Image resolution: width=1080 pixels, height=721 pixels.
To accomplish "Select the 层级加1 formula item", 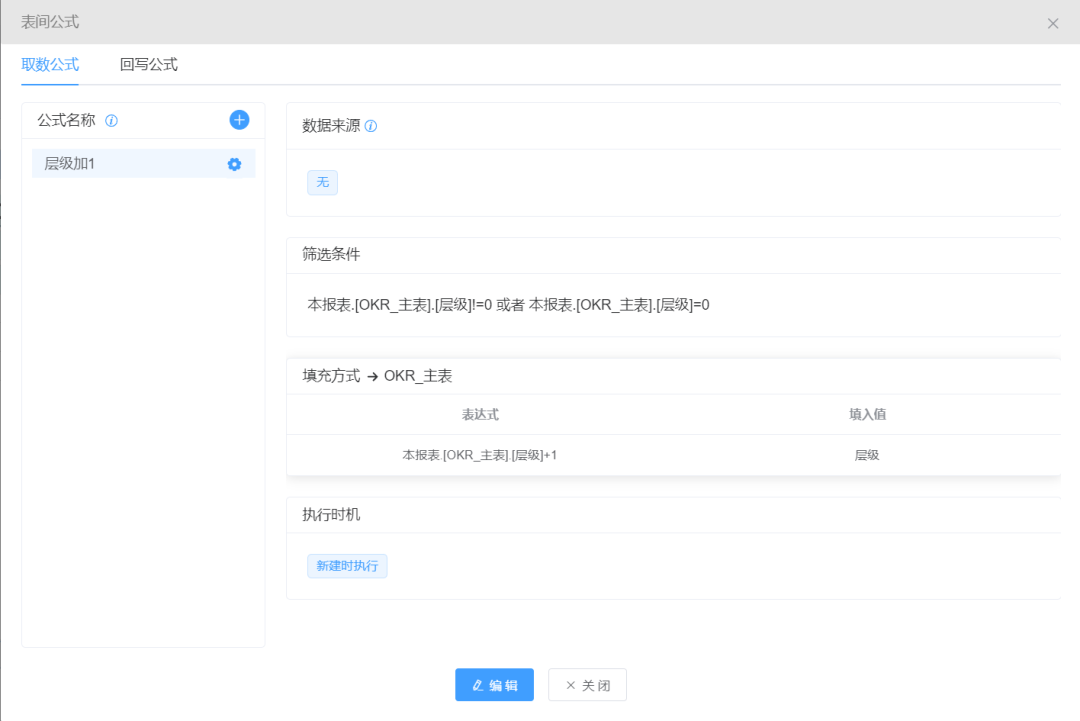I will pos(143,164).
